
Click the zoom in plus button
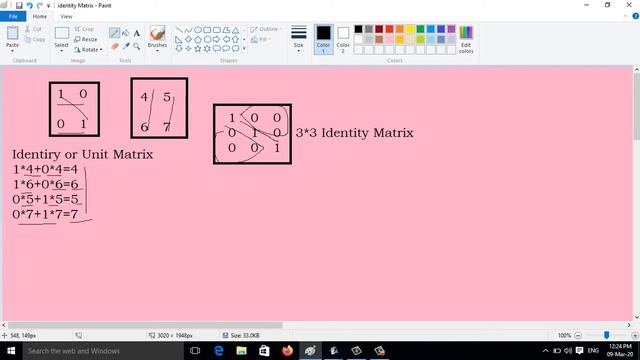click(635, 335)
